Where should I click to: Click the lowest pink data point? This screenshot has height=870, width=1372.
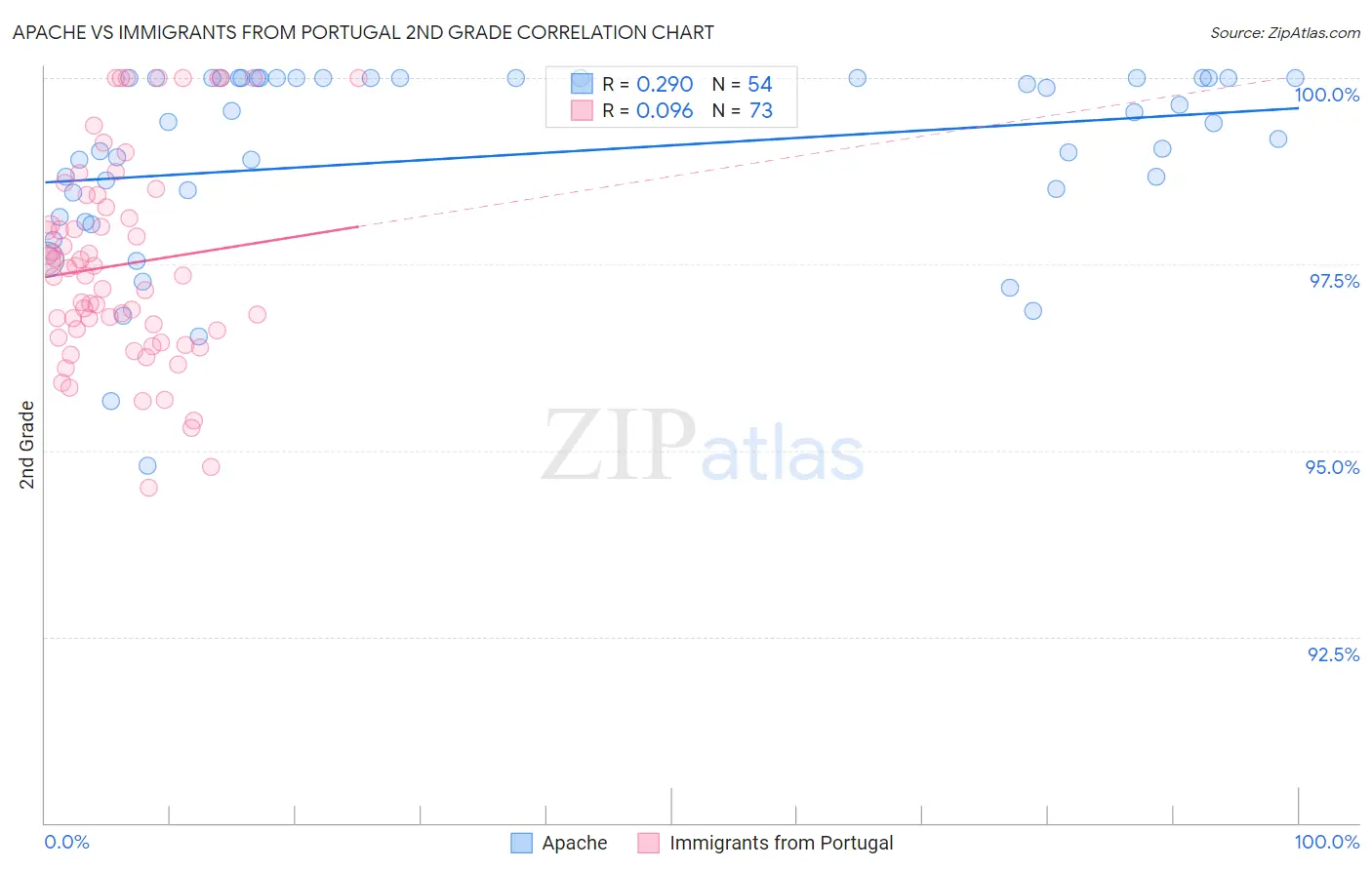tap(148, 488)
